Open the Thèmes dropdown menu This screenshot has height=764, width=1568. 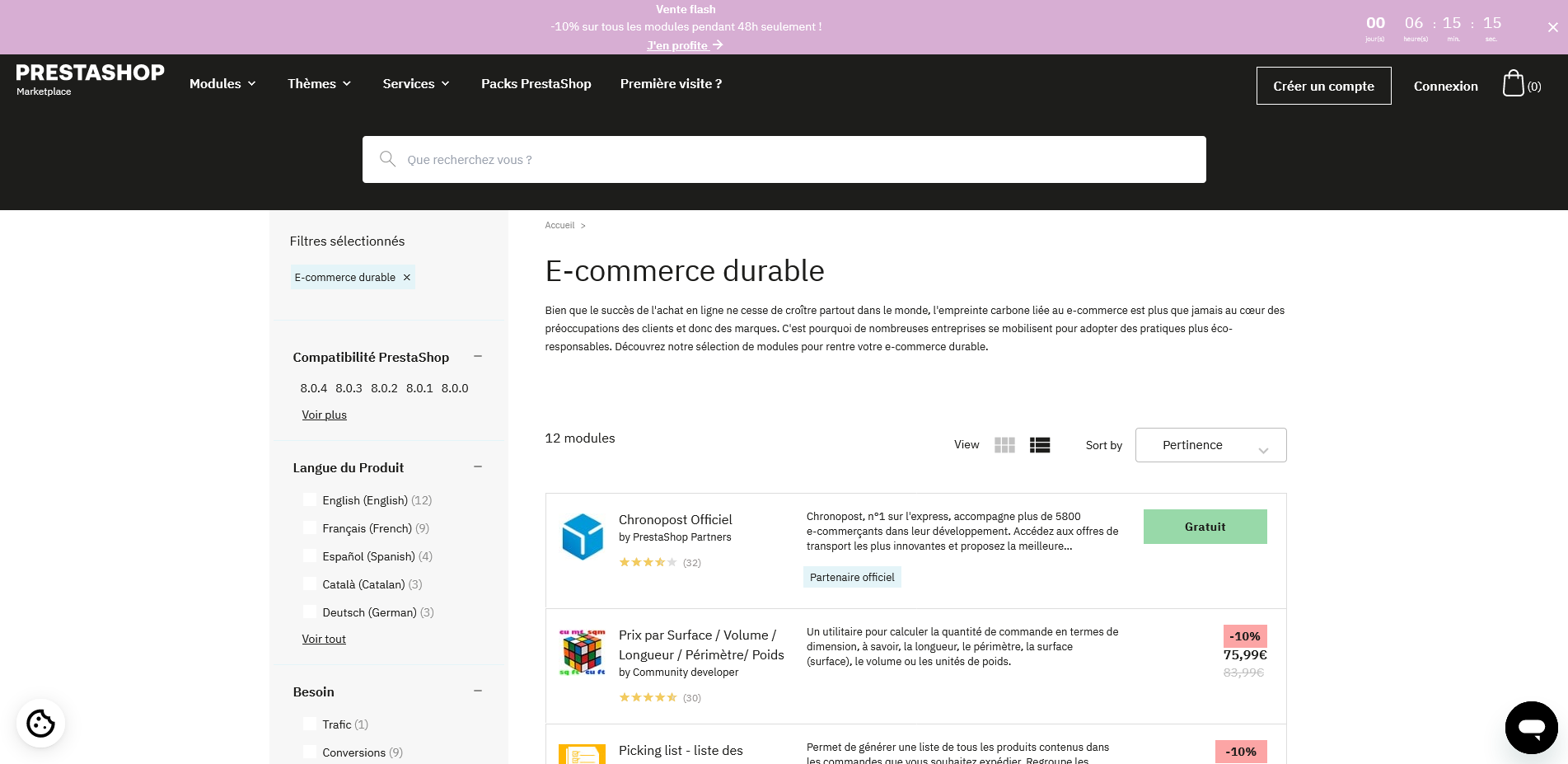tap(319, 84)
